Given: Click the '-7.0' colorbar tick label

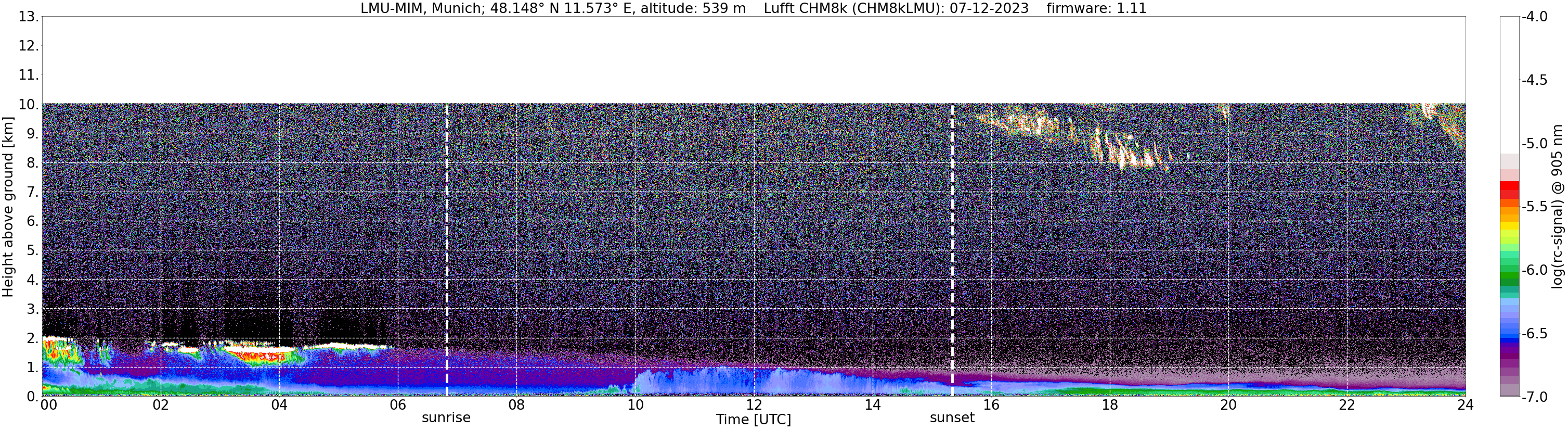Looking at the screenshot, I should click(x=1535, y=397).
